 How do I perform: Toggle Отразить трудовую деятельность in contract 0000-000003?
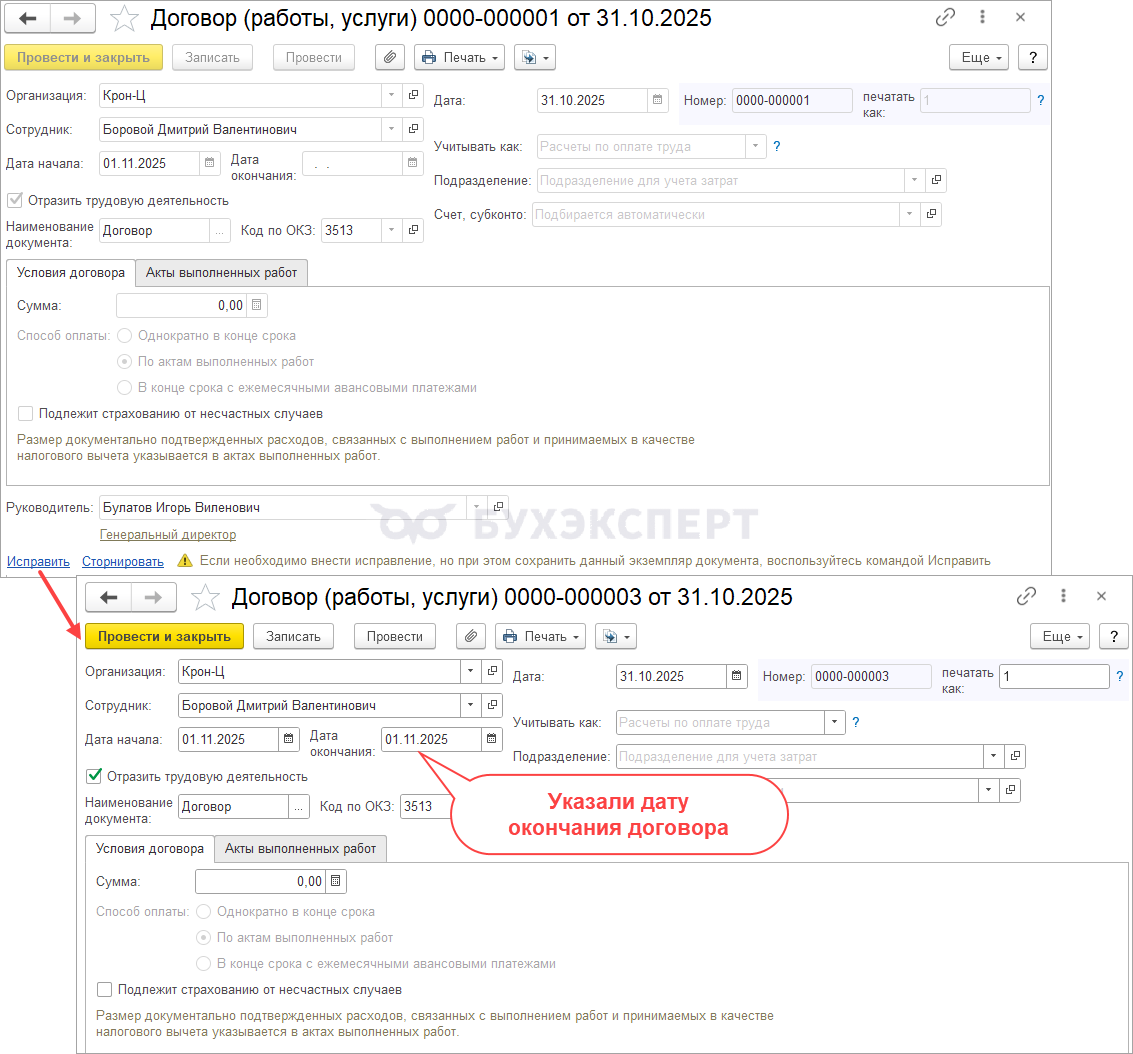click(94, 776)
